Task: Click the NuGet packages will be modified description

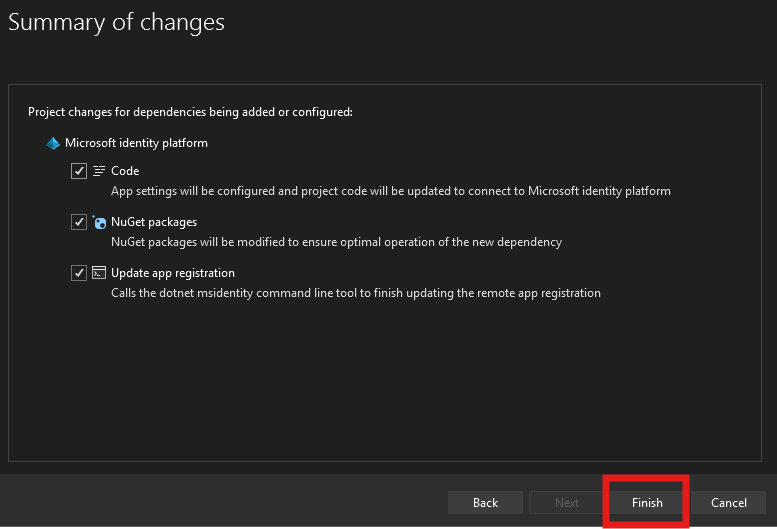Action: coord(336,241)
